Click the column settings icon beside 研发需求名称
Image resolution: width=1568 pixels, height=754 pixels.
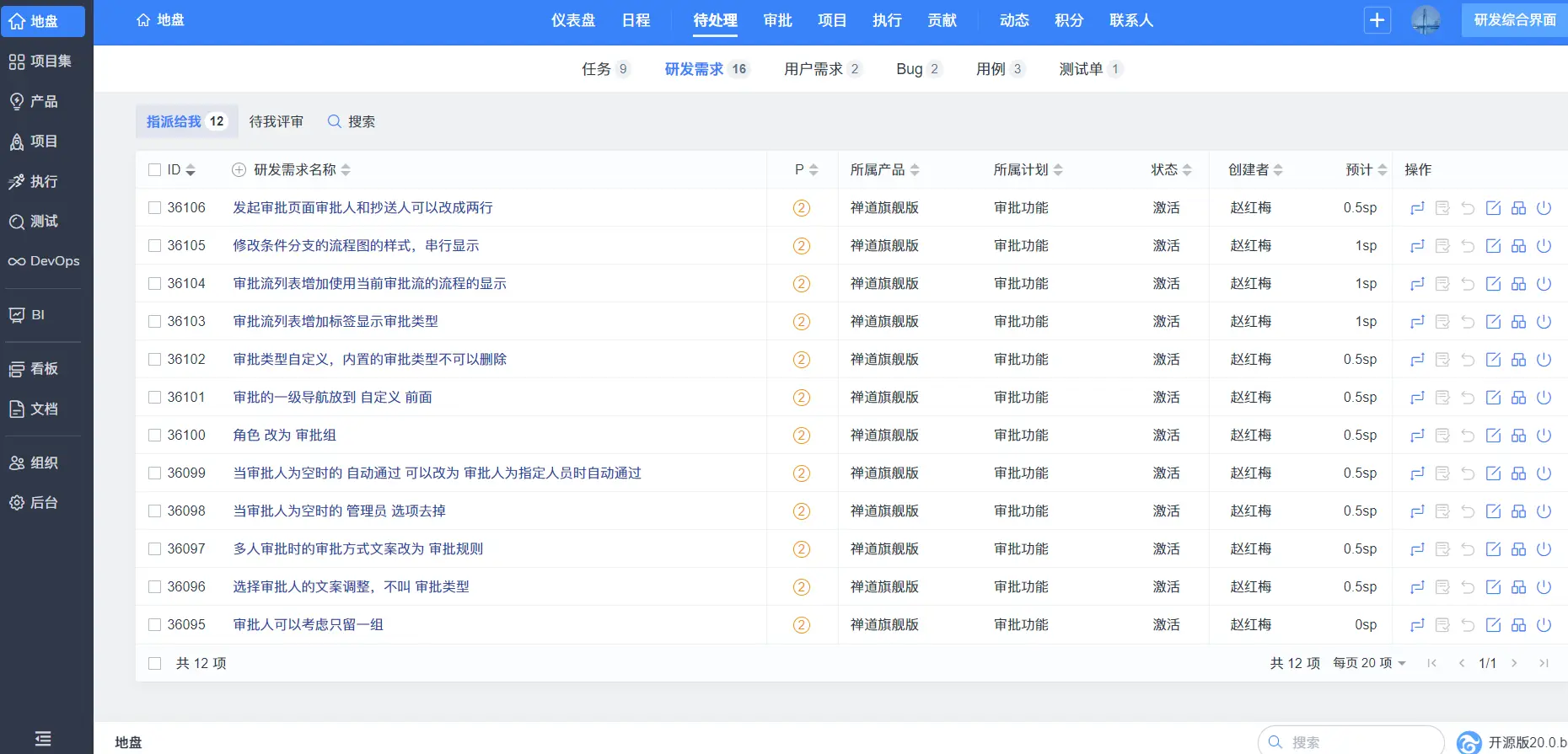point(239,170)
